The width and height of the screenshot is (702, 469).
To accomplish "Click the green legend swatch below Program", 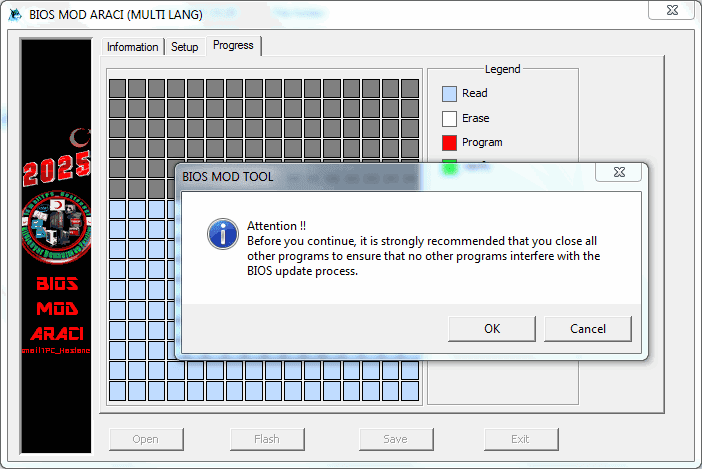I will [449, 166].
